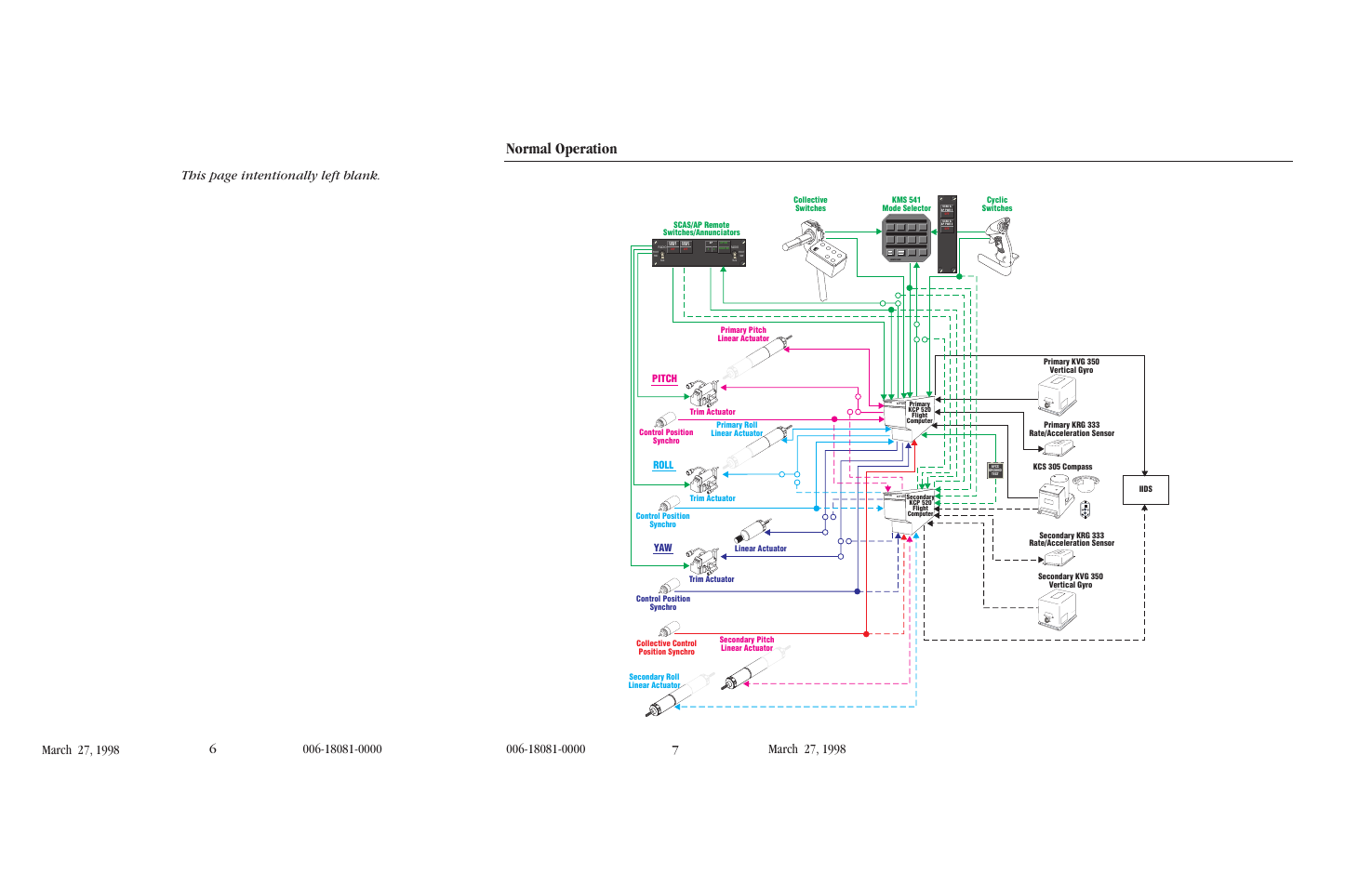This screenshot has height=887, width=1372.
Task: Click the Primary KCP 520 Flight Computer graphic
Action: [x=909, y=418]
